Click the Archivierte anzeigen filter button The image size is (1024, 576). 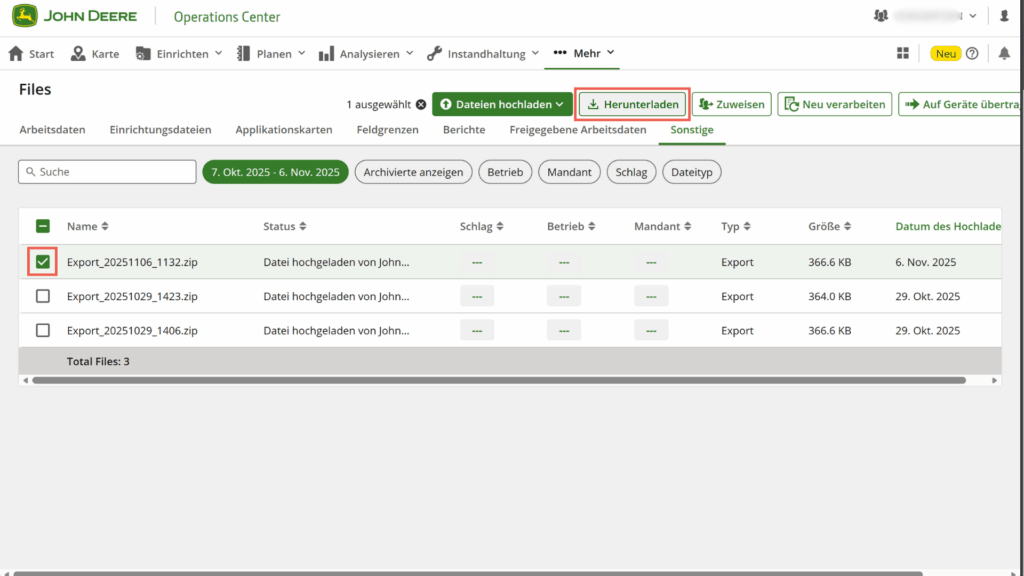click(413, 172)
